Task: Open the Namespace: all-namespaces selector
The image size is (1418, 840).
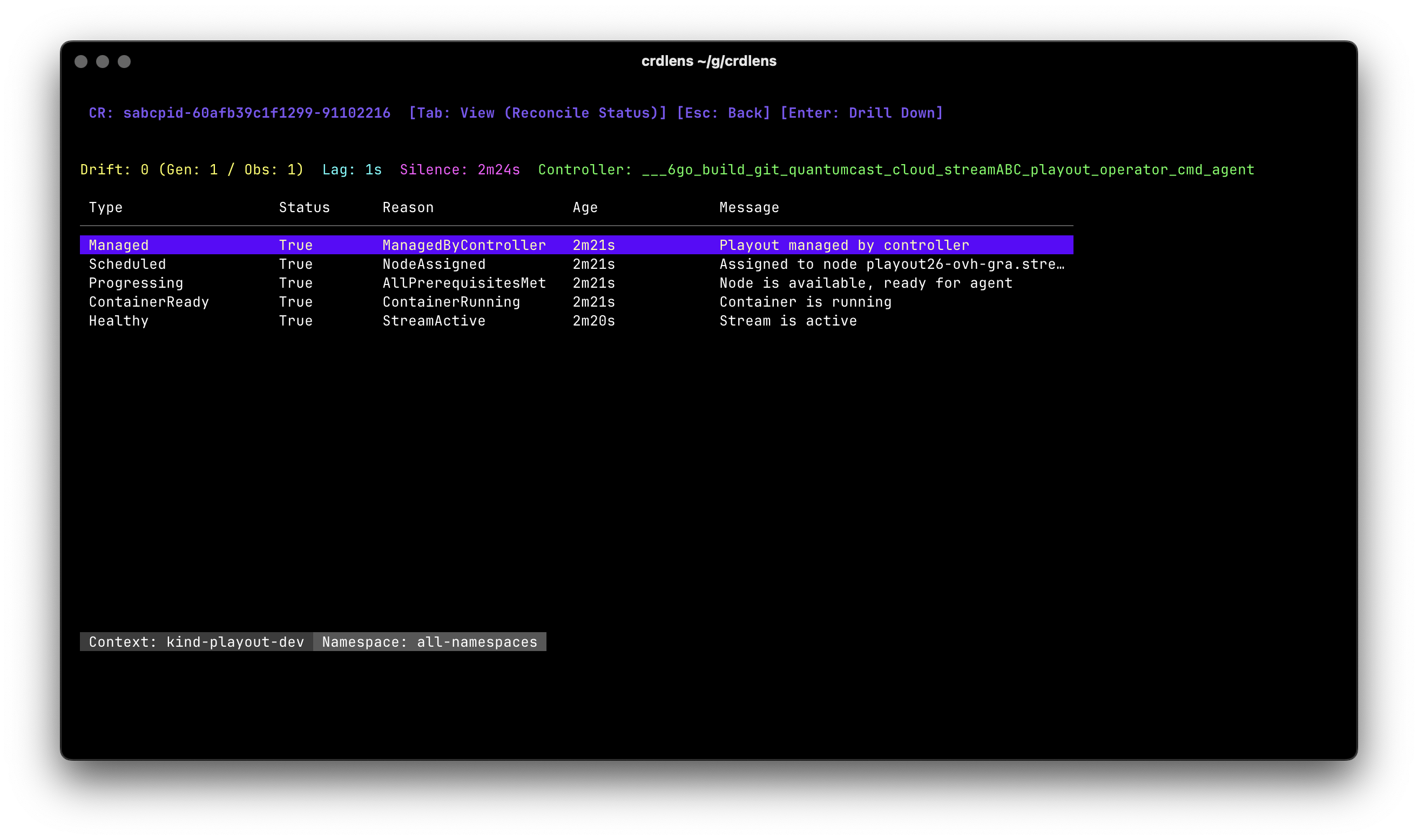Action: (429, 642)
